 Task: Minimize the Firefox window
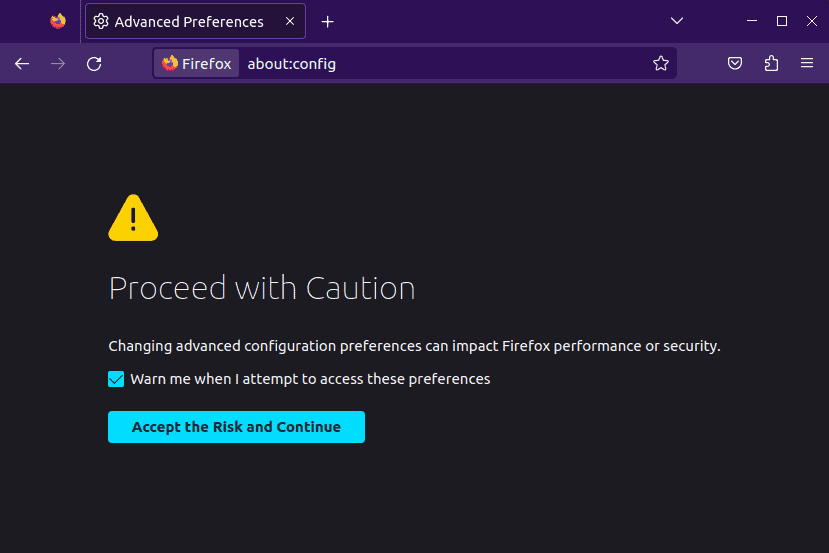752,21
